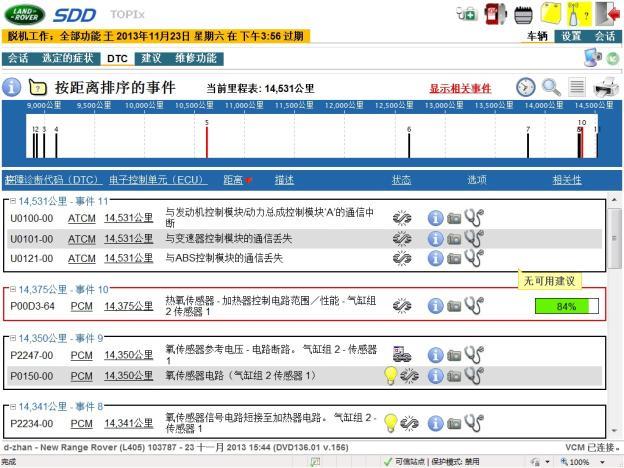
Task: Open info icon for U0100-00
Action: (x=435, y=218)
